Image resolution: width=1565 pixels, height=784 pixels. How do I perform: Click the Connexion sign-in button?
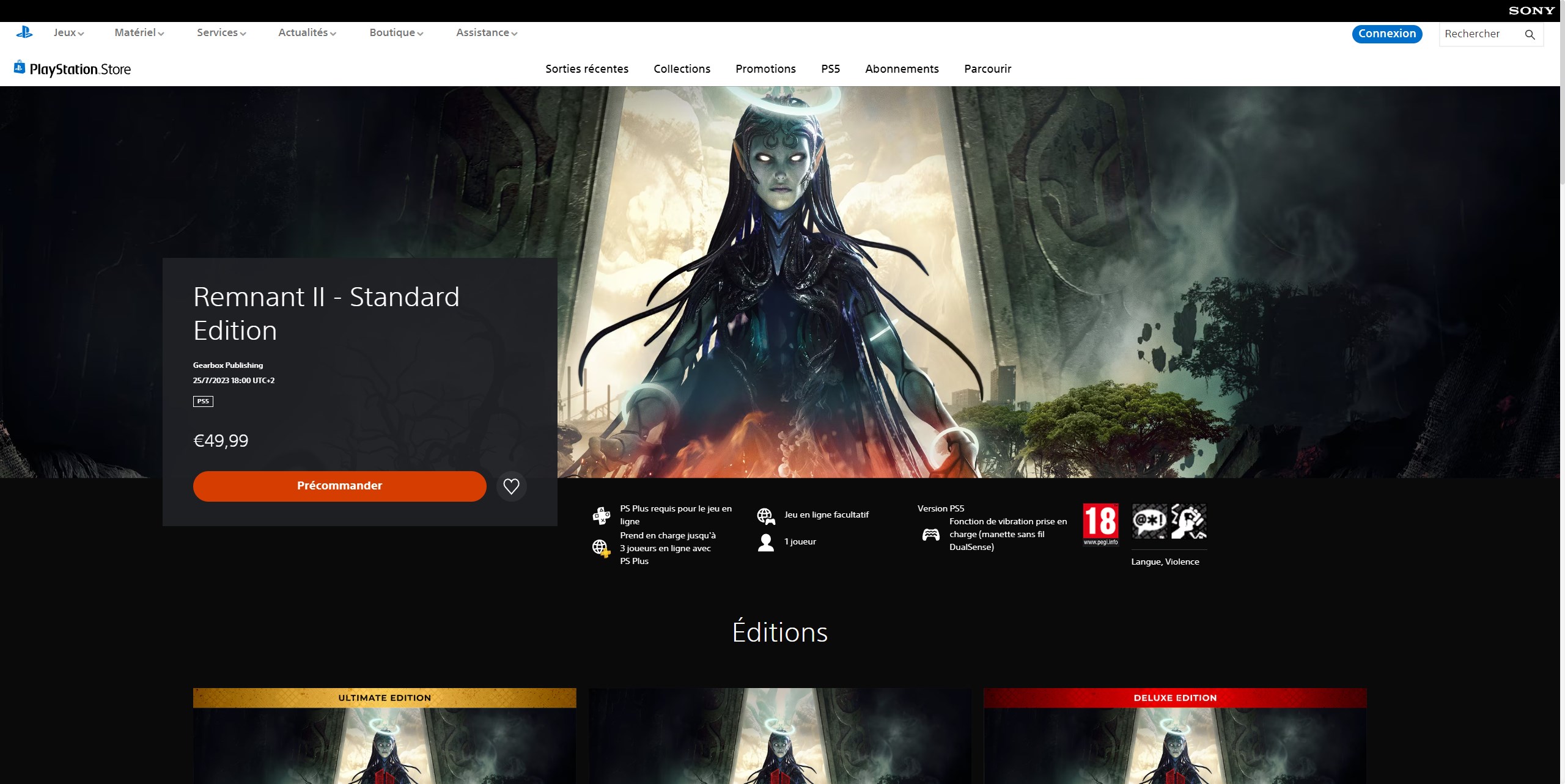[x=1386, y=34]
